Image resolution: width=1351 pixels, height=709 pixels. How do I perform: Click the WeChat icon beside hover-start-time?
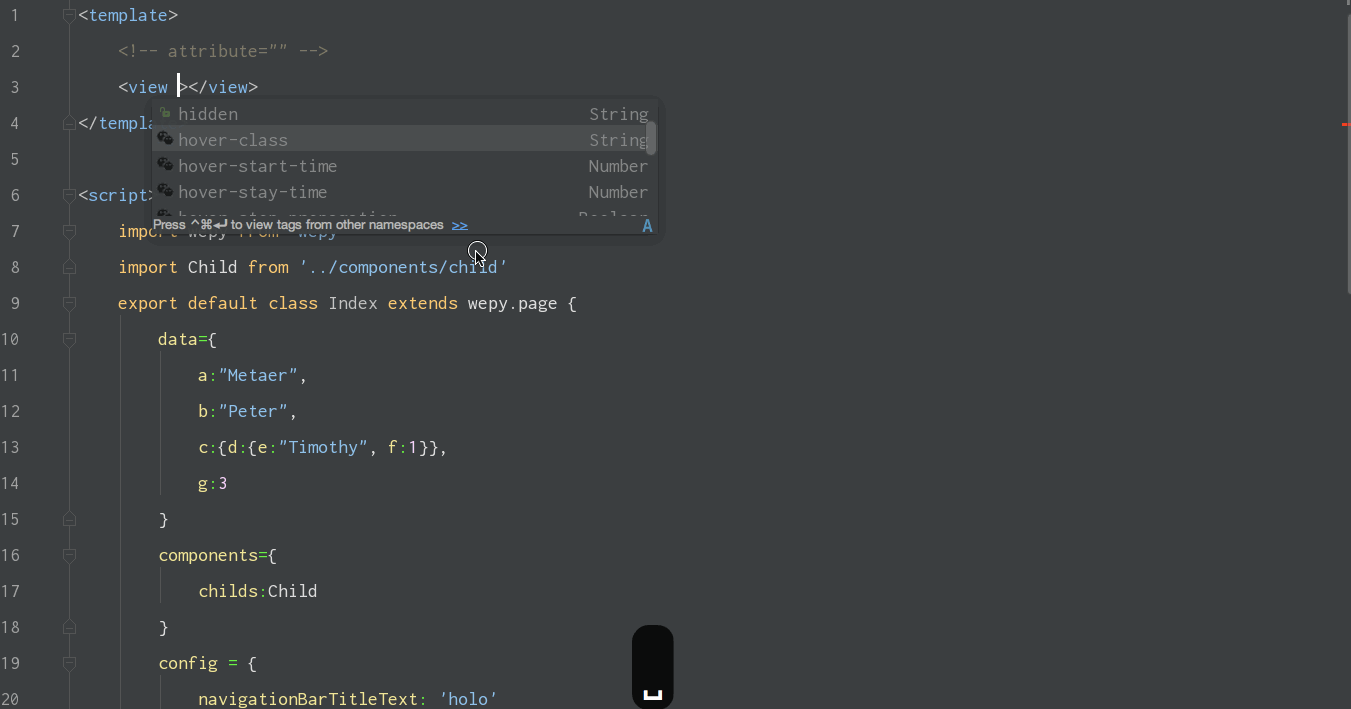coord(165,165)
